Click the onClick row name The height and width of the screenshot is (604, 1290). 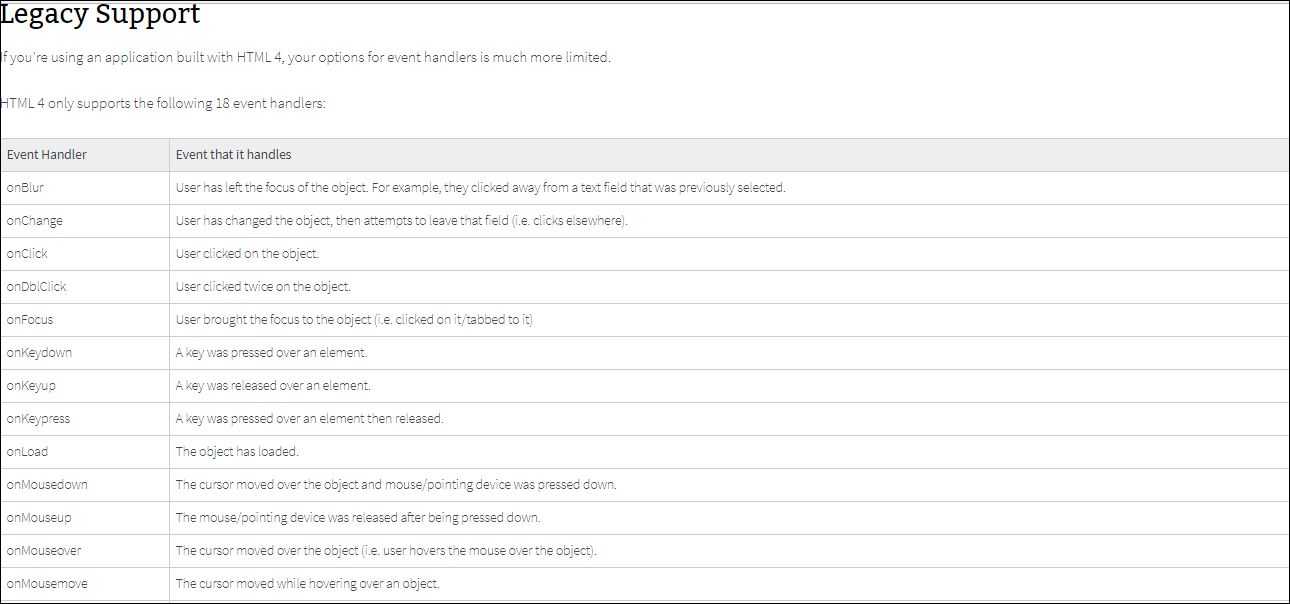pyautogui.click(x=27, y=253)
